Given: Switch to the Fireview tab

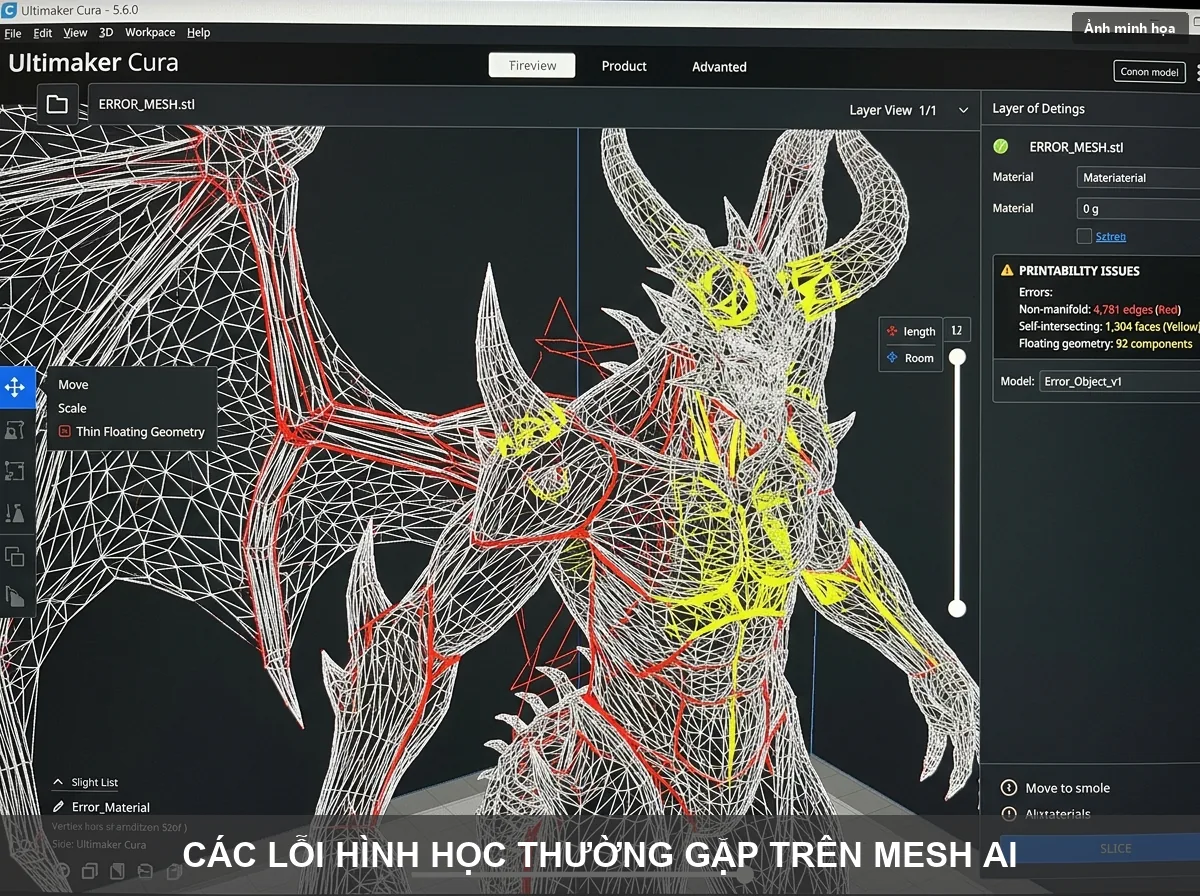Looking at the screenshot, I should 532,66.
